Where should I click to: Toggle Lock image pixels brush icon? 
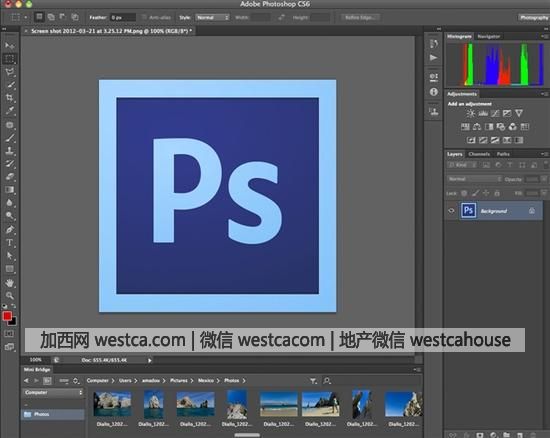pos(475,193)
